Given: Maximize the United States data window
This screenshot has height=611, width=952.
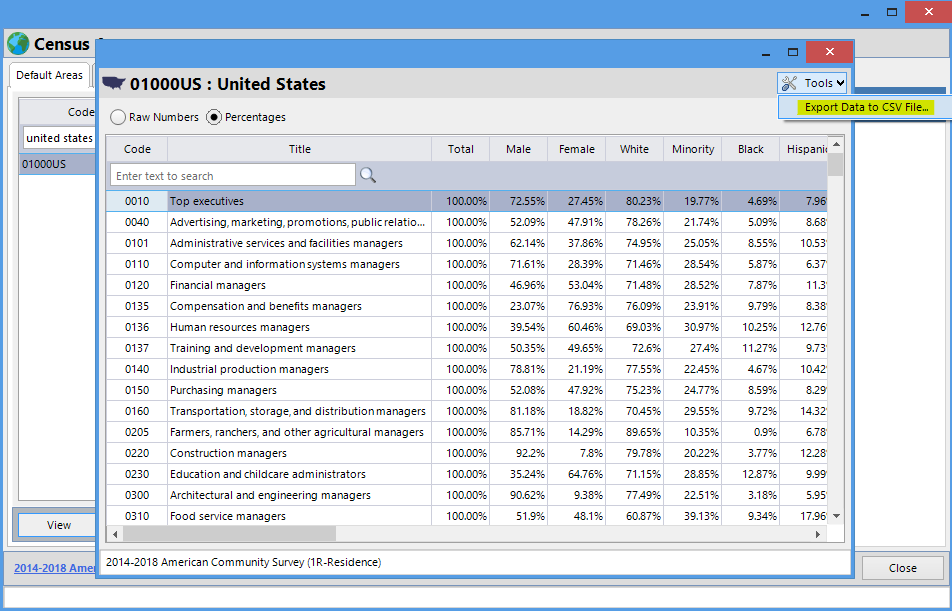Looking at the screenshot, I should [x=793, y=52].
